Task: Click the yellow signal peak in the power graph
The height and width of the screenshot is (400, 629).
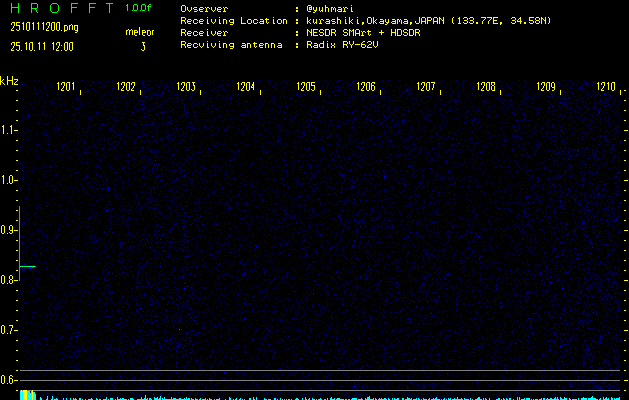Action: tap(26, 395)
